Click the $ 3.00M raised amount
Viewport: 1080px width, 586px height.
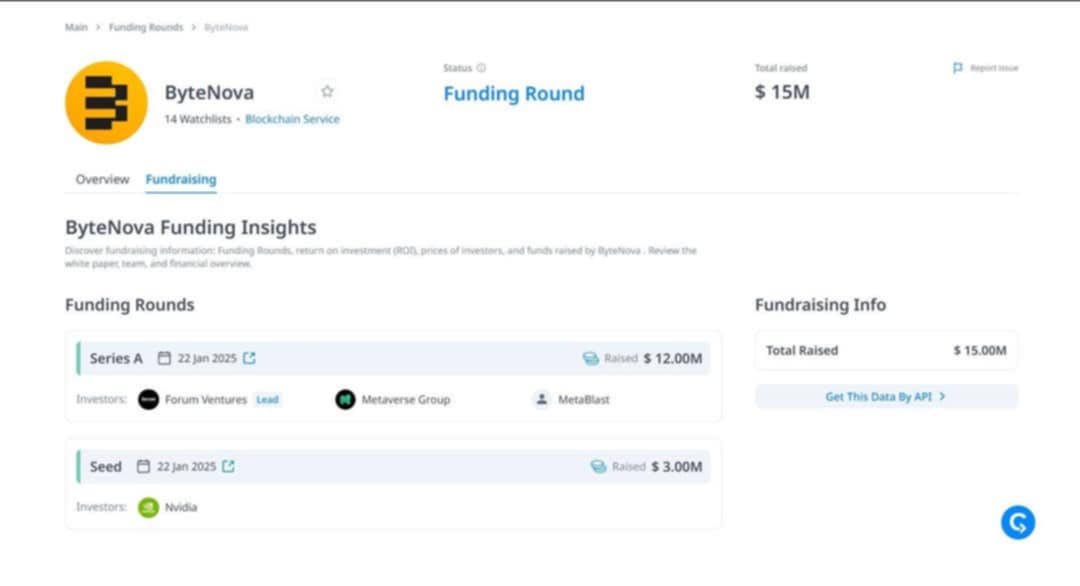tap(677, 466)
